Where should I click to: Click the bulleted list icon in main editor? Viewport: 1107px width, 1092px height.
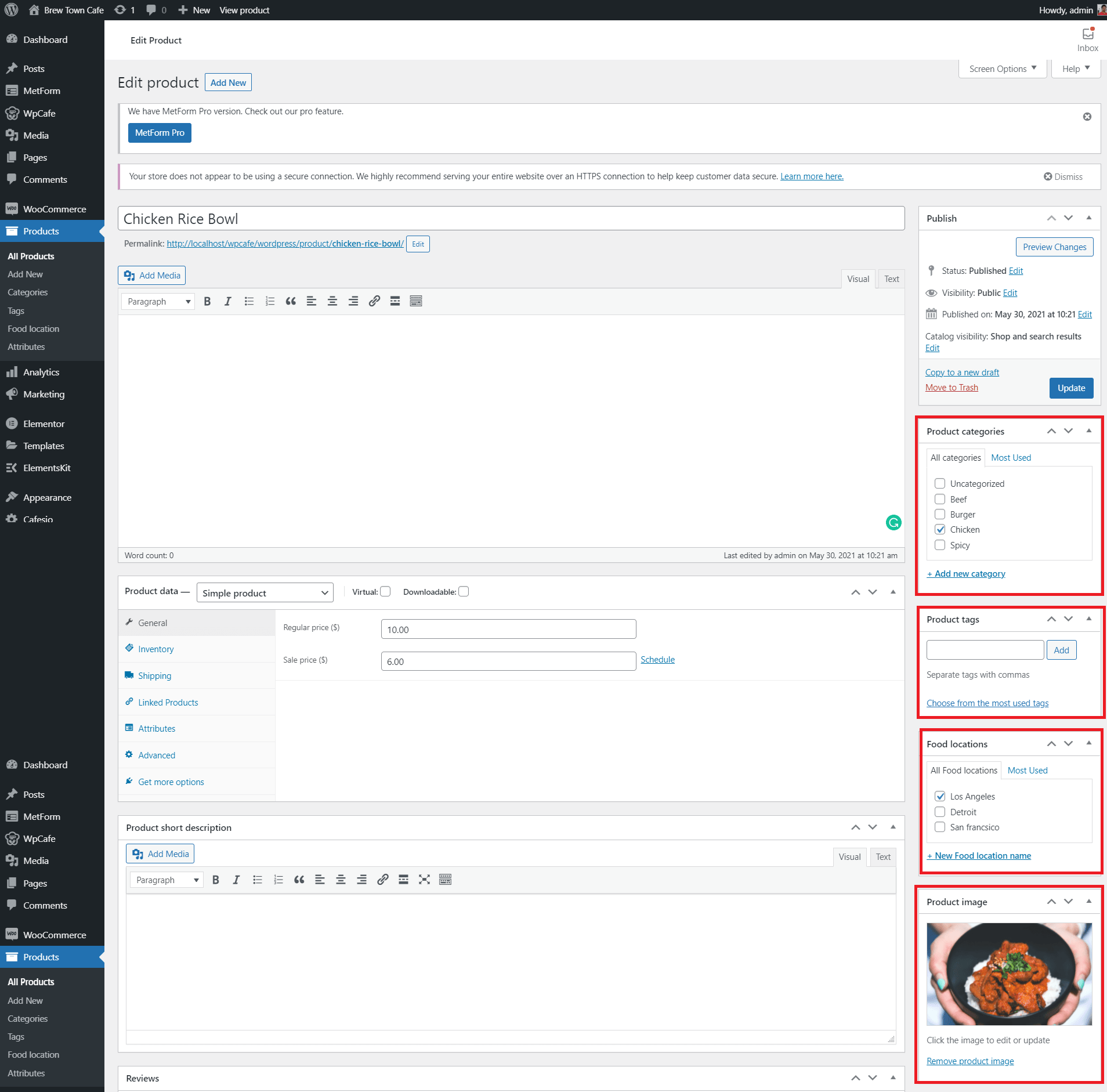[x=249, y=301]
